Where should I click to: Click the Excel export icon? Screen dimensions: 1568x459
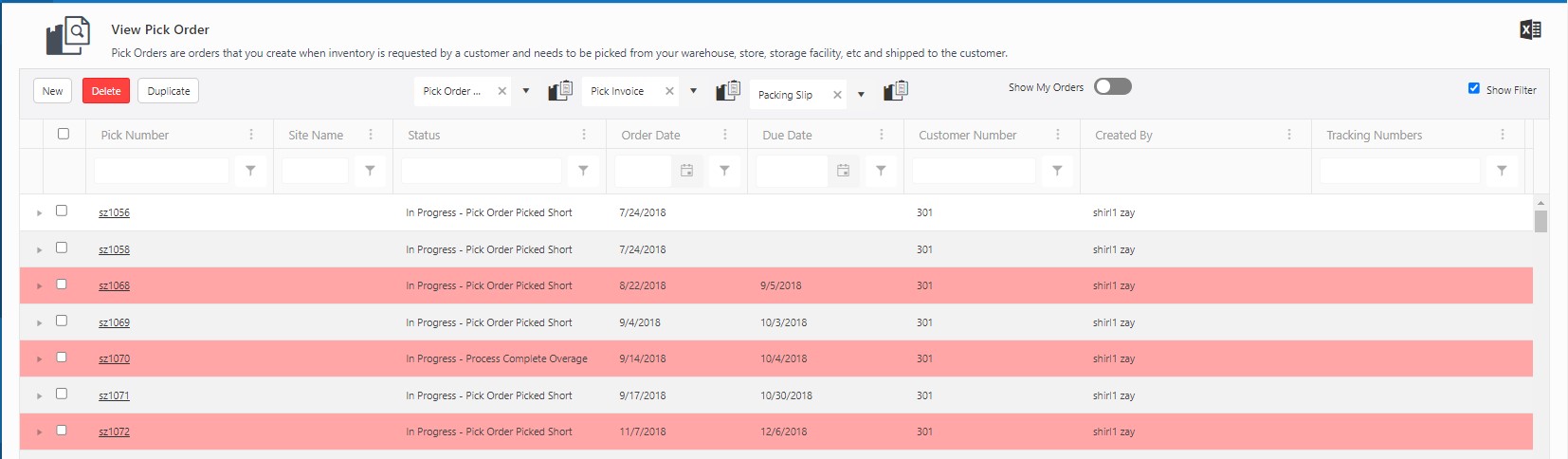[x=1529, y=30]
